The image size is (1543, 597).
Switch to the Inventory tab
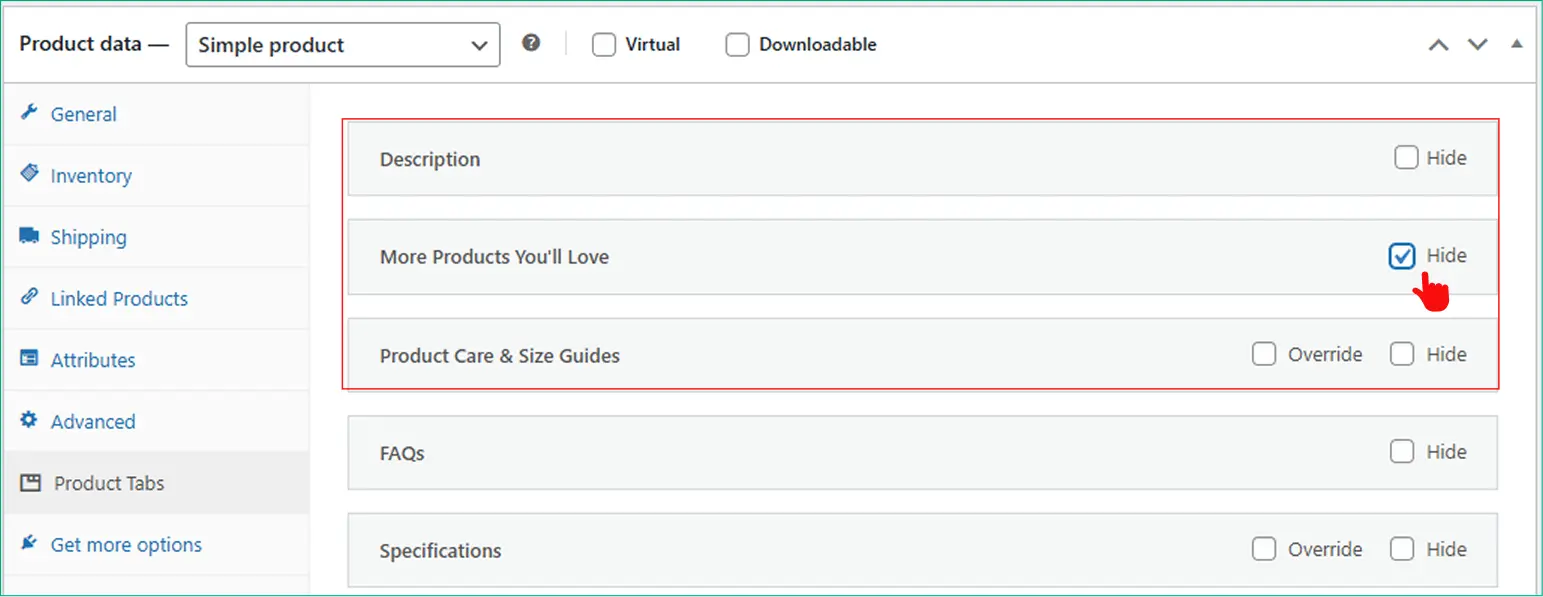point(91,175)
